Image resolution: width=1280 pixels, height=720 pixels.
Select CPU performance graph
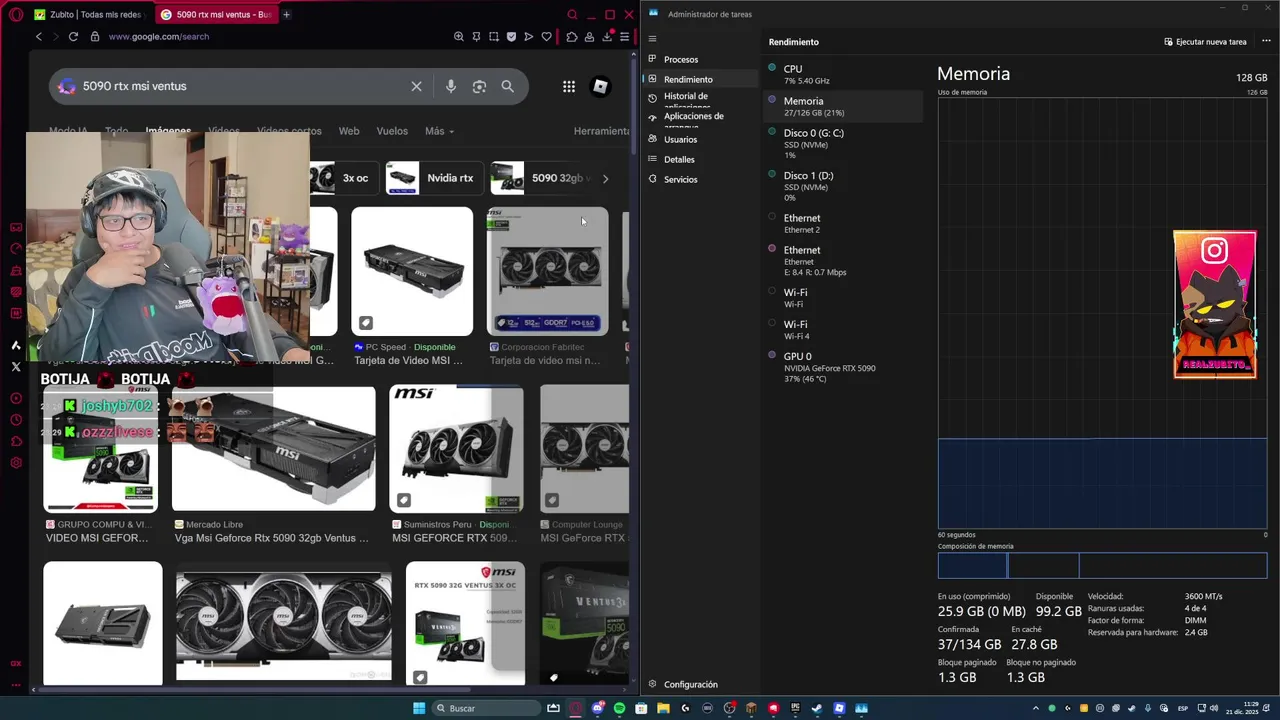click(x=843, y=74)
